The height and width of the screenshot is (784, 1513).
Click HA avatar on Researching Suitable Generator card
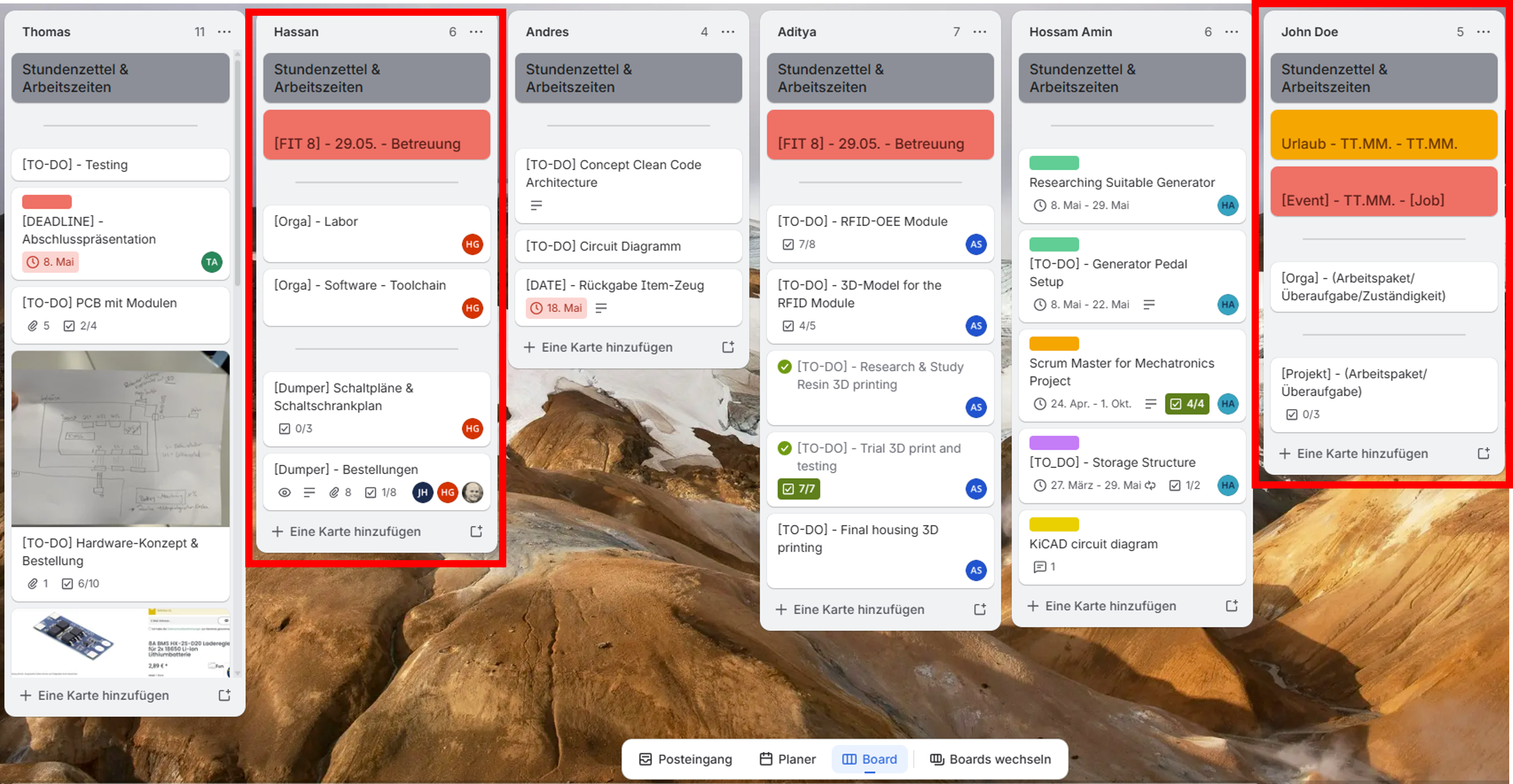click(1228, 205)
